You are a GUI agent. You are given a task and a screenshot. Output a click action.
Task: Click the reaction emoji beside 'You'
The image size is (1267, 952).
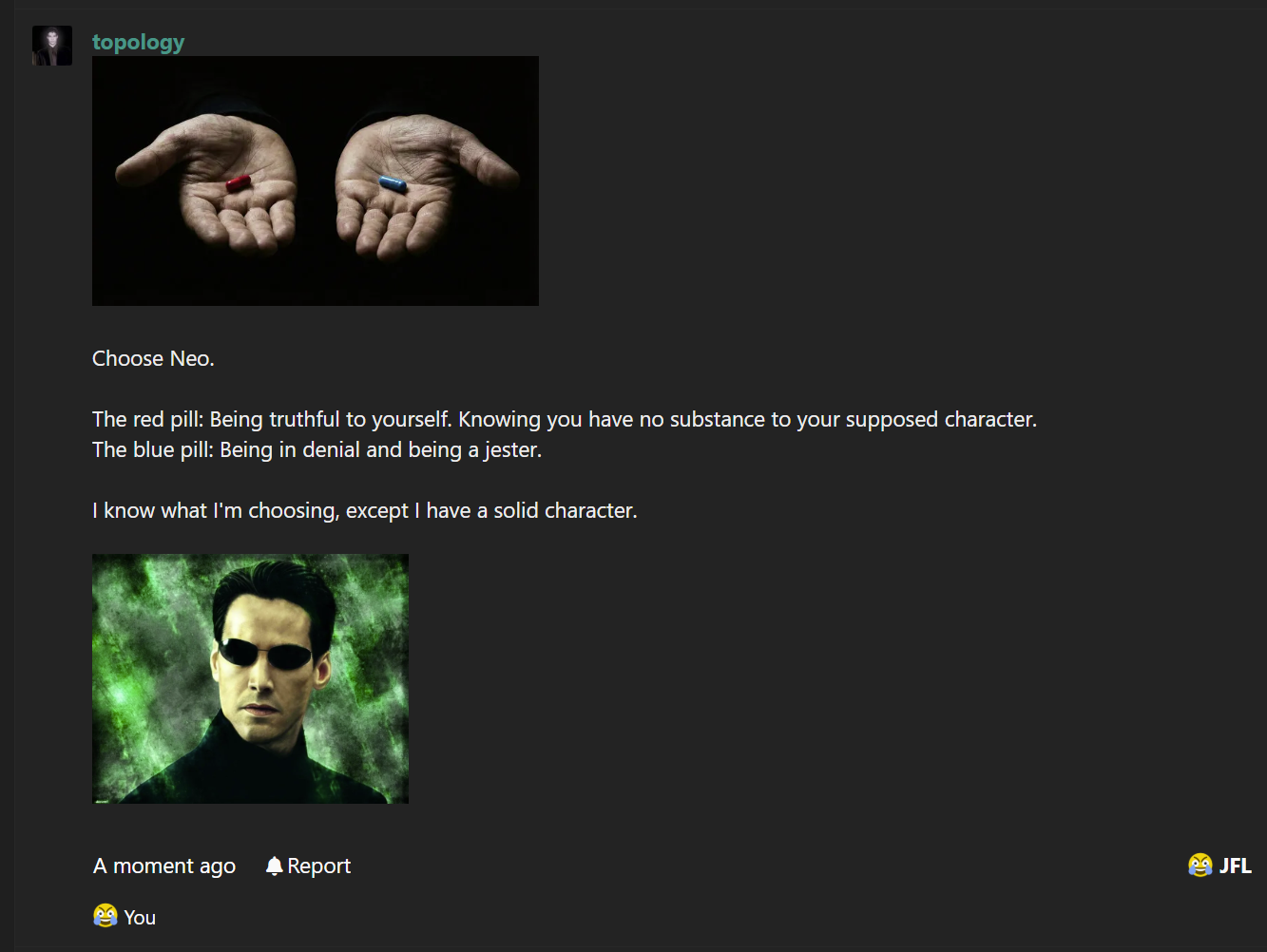pyautogui.click(x=106, y=916)
